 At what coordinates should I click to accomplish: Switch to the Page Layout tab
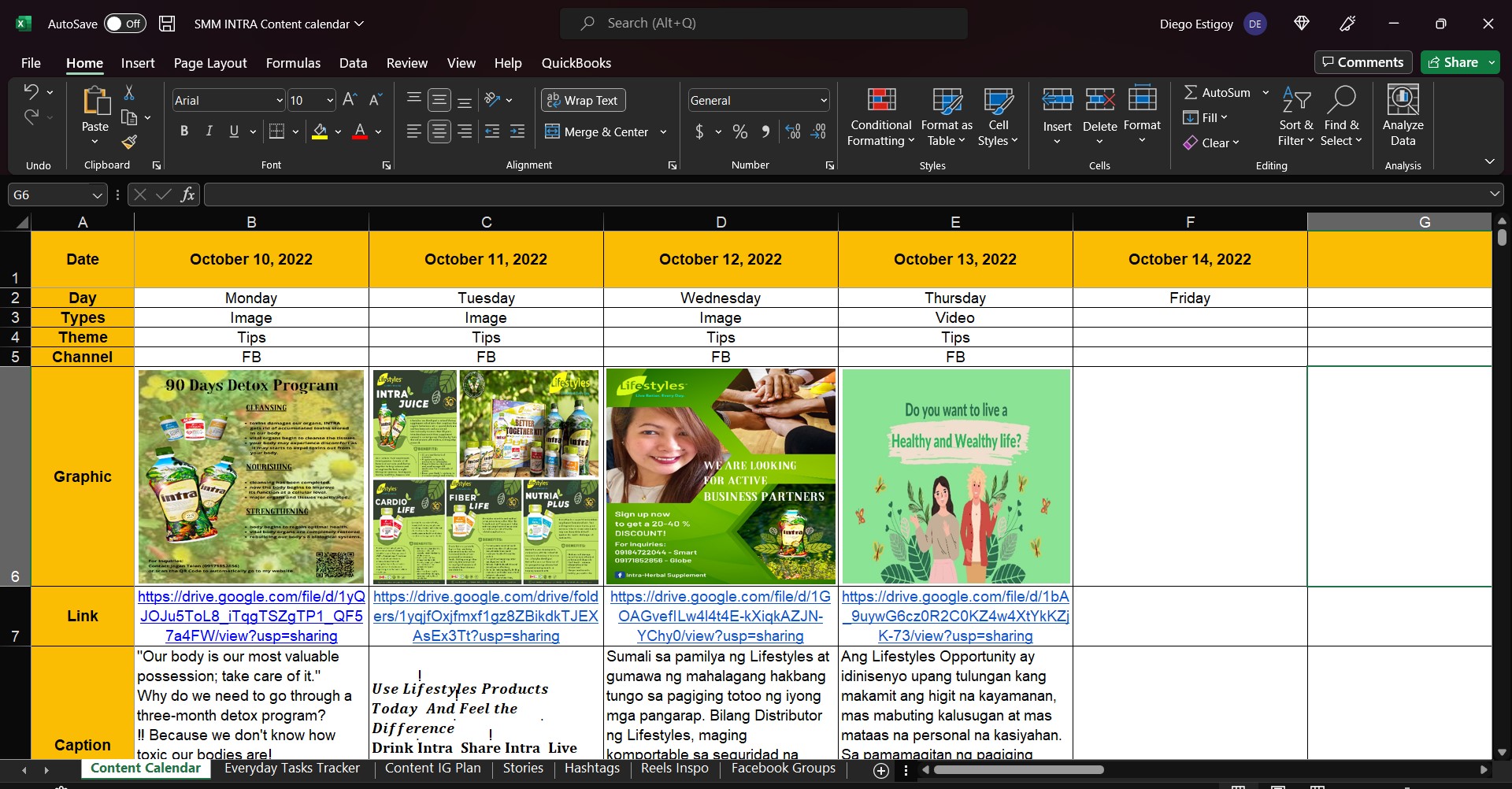click(210, 63)
